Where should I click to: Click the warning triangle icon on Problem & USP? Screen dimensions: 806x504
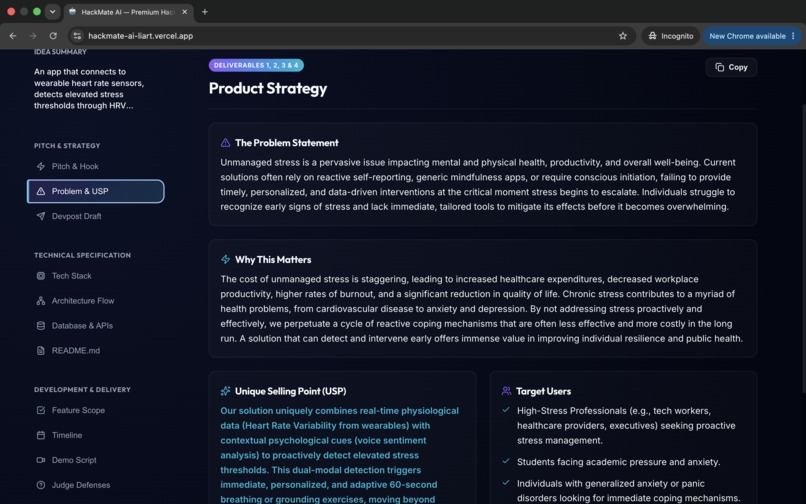point(41,191)
